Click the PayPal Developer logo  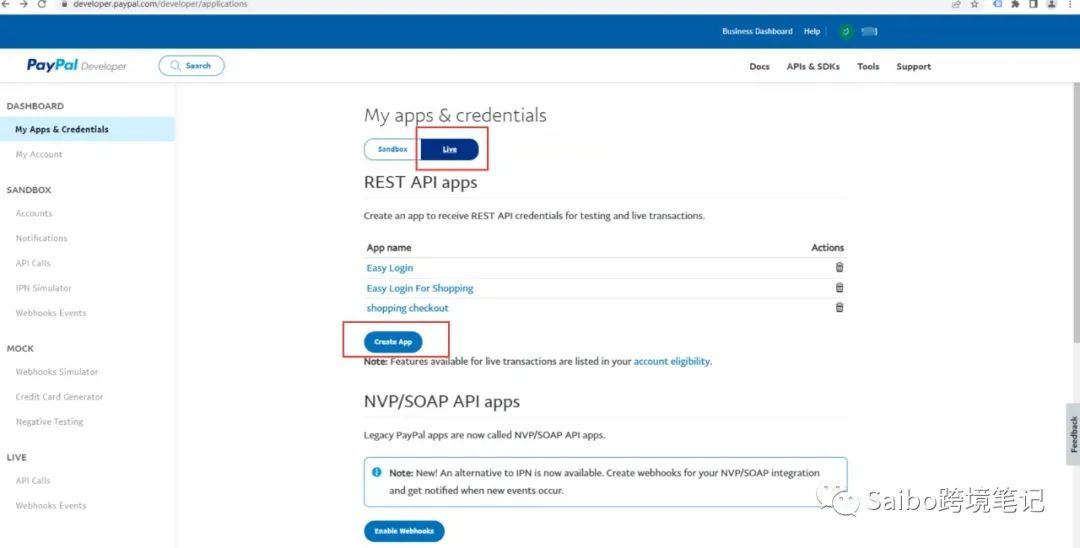[x=76, y=65]
